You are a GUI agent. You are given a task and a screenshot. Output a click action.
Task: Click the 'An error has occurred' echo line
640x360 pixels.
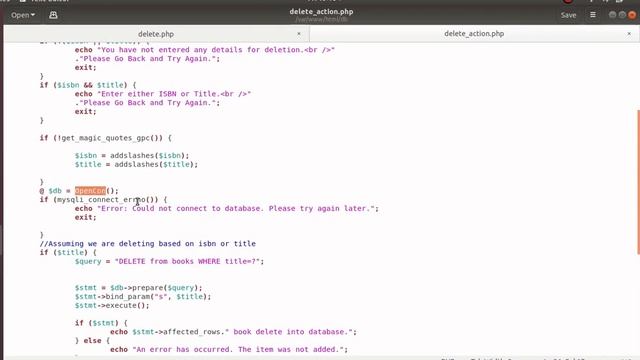(229, 349)
